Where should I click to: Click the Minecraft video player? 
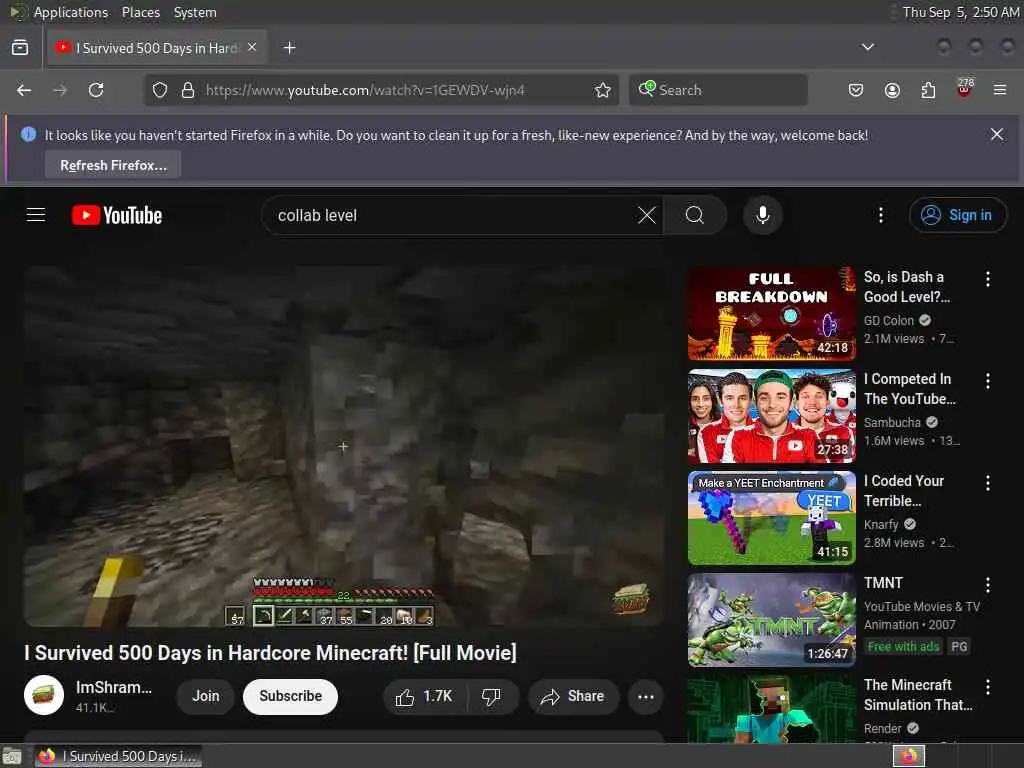344,446
